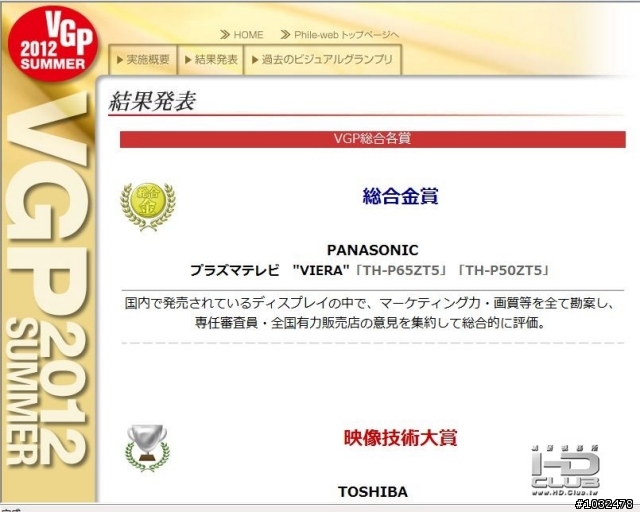Image resolution: width=640 pixels, height=512 pixels.
Task: Click the プラズマテレビ "VIERA" product text
Action: [270, 270]
